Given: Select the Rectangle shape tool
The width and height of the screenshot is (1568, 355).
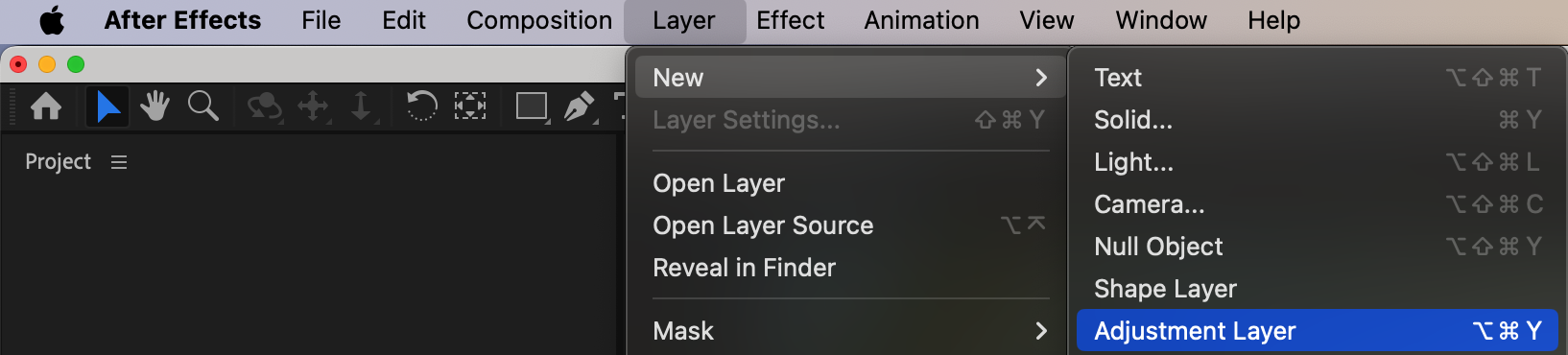Looking at the screenshot, I should (532, 106).
